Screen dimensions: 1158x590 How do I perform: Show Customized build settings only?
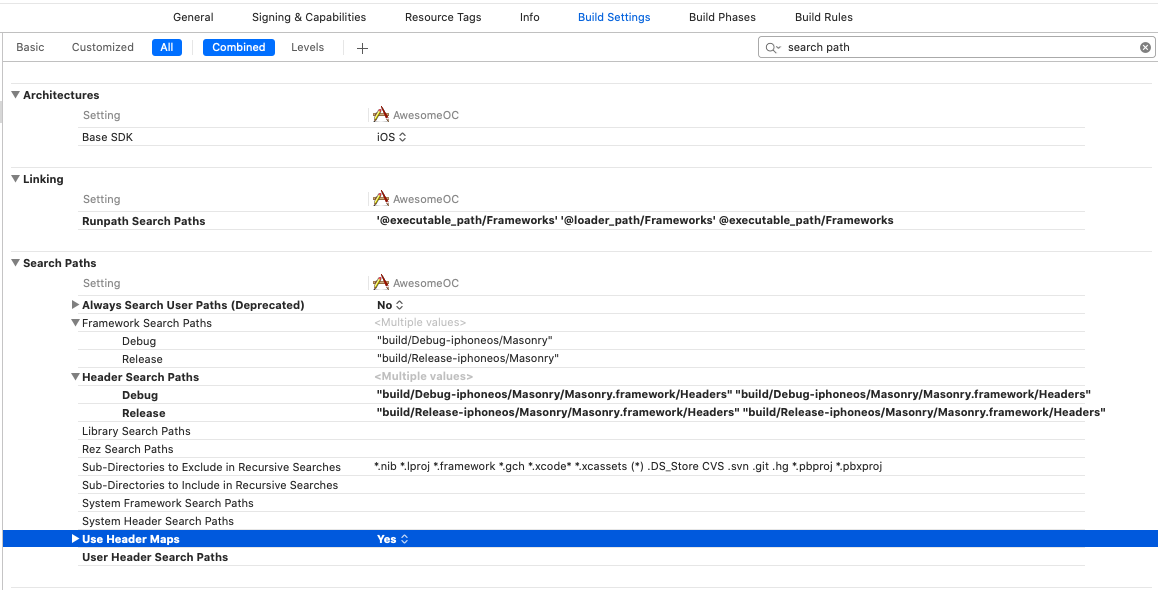tap(103, 47)
